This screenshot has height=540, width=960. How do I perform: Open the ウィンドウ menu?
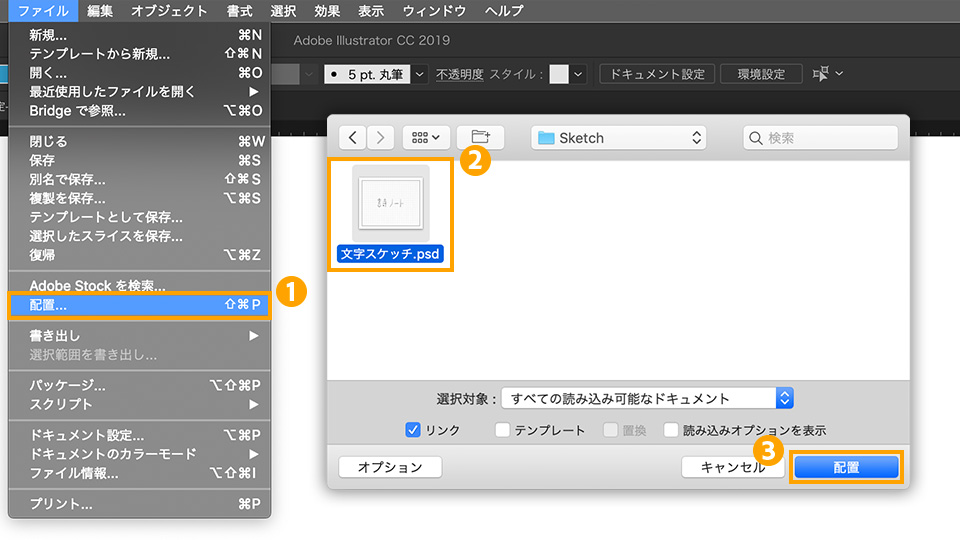click(x=434, y=11)
